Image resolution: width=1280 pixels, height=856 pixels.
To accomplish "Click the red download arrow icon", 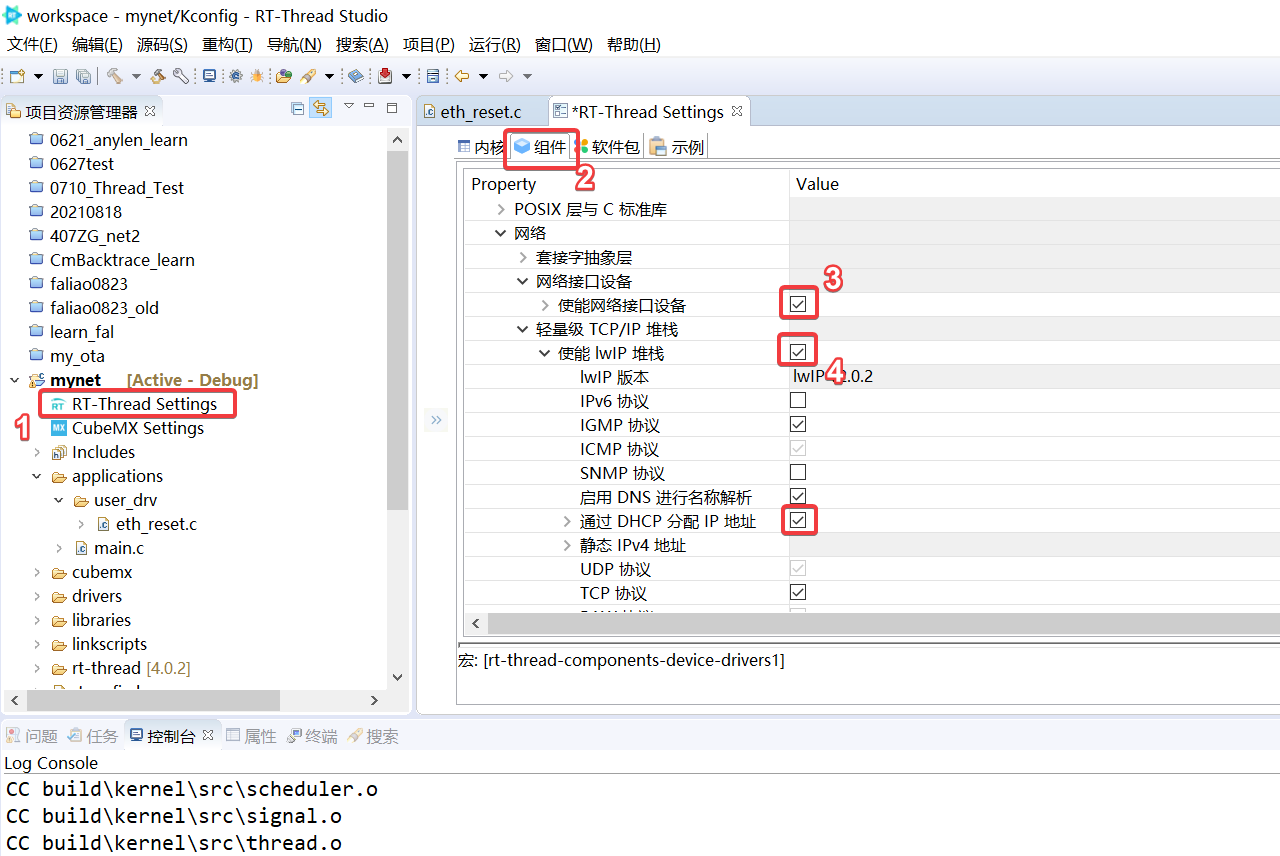I will coord(386,76).
